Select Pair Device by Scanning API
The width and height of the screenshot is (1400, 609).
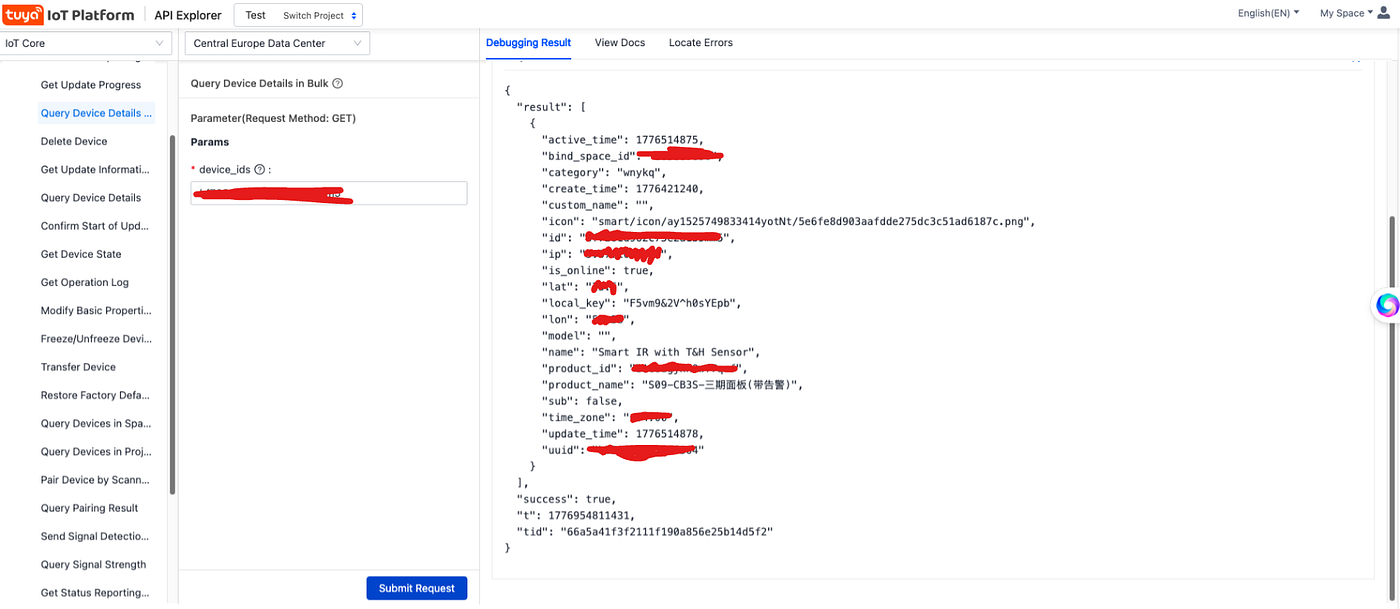click(95, 480)
